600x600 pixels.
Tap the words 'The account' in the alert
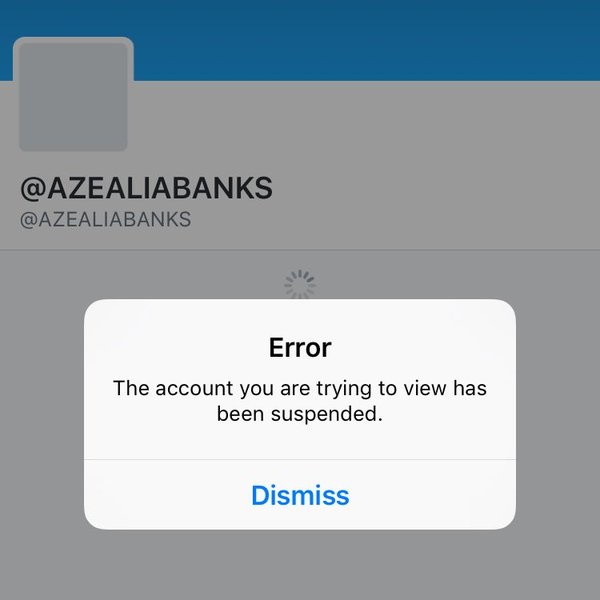click(x=173, y=388)
